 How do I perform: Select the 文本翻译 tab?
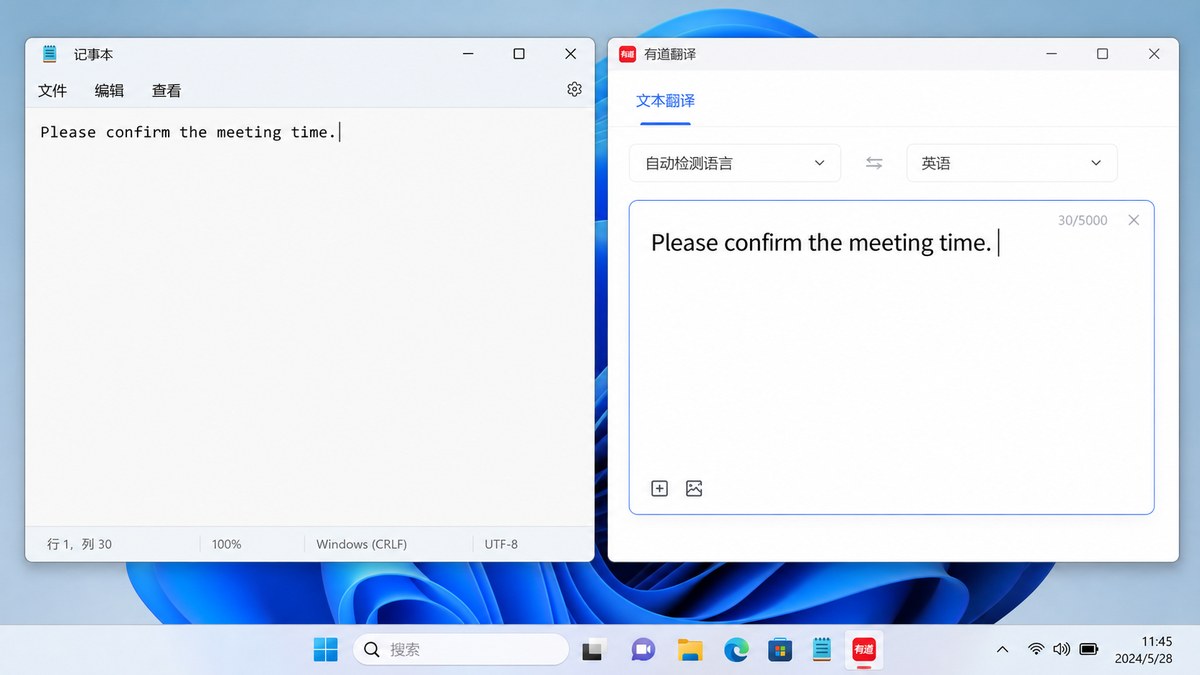(x=665, y=101)
